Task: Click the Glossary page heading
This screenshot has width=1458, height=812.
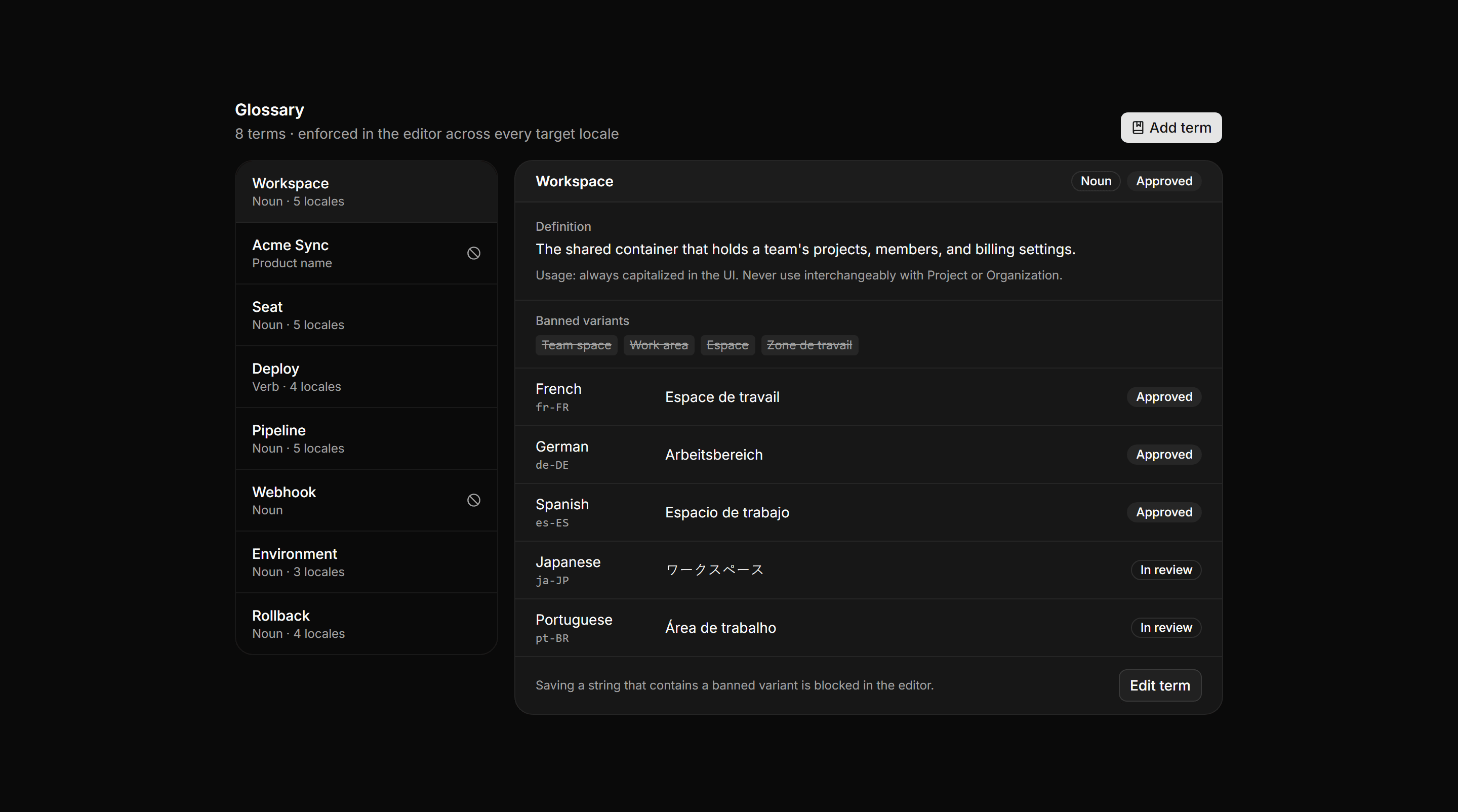Action: (x=269, y=110)
